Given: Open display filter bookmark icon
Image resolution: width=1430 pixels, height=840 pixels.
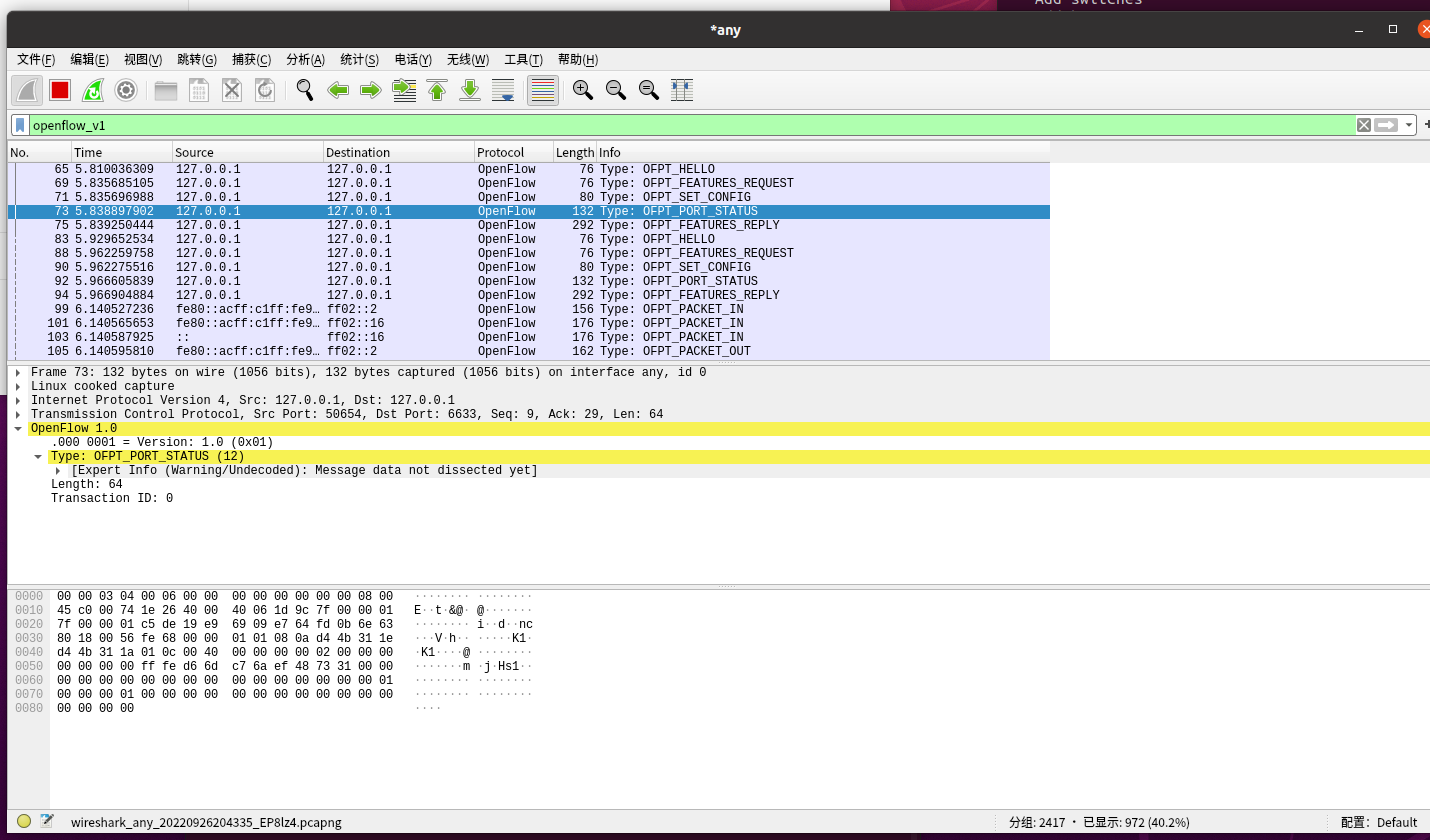Looking at the screenshot, I should (x=20, y=125).
